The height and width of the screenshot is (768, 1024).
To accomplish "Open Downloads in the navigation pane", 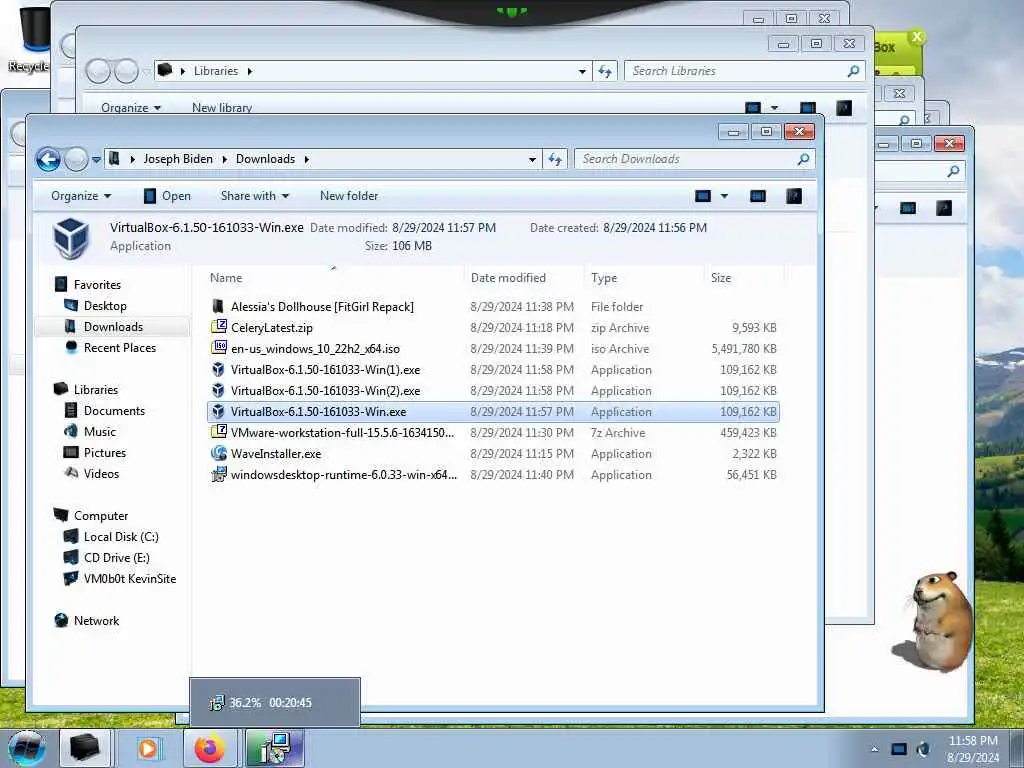I will [113, 327].
